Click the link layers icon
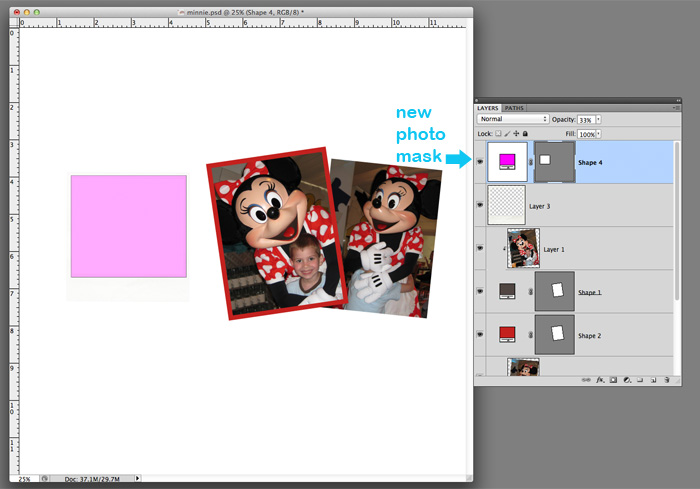 pos(586,380)
